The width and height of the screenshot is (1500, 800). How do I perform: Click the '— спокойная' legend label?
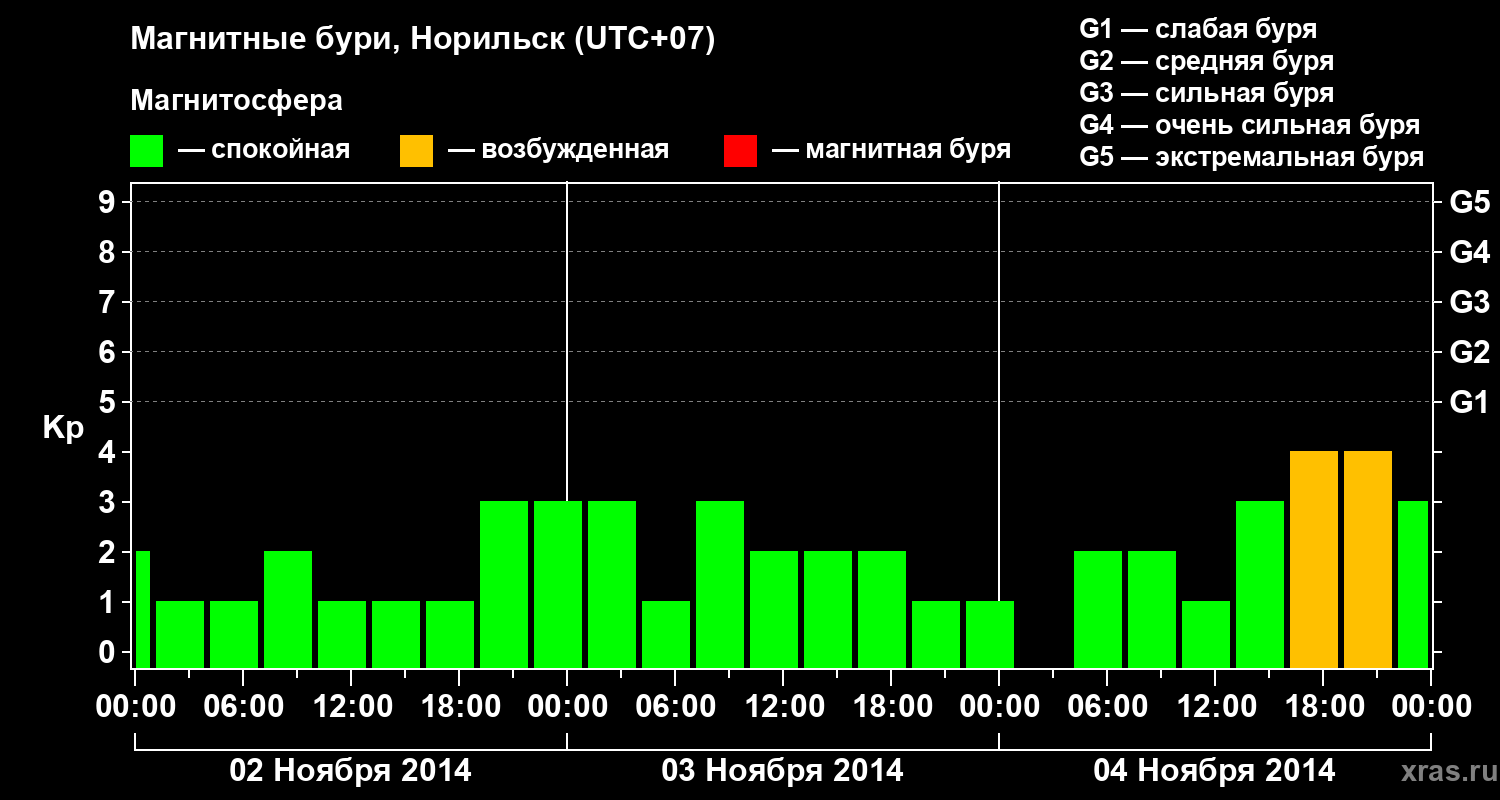[264, 151]
